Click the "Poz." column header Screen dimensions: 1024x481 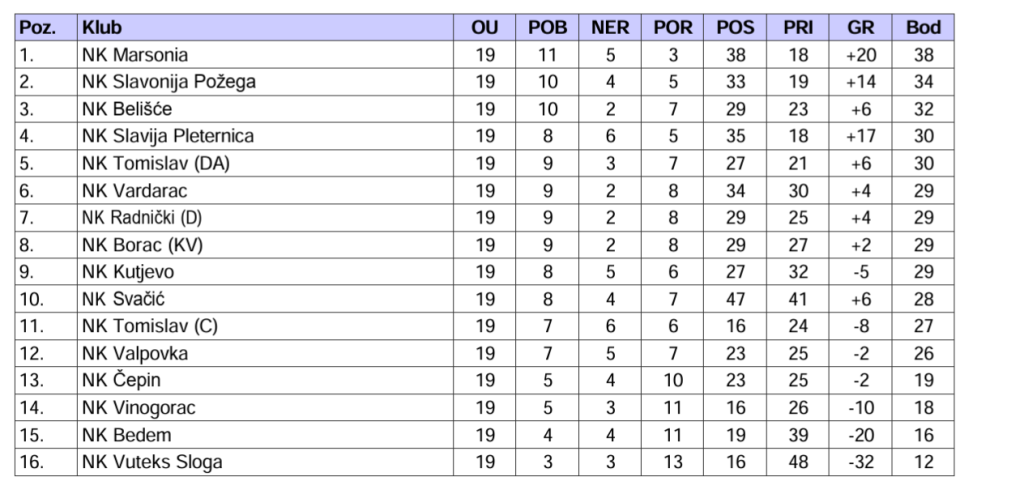tap(35, 28)
